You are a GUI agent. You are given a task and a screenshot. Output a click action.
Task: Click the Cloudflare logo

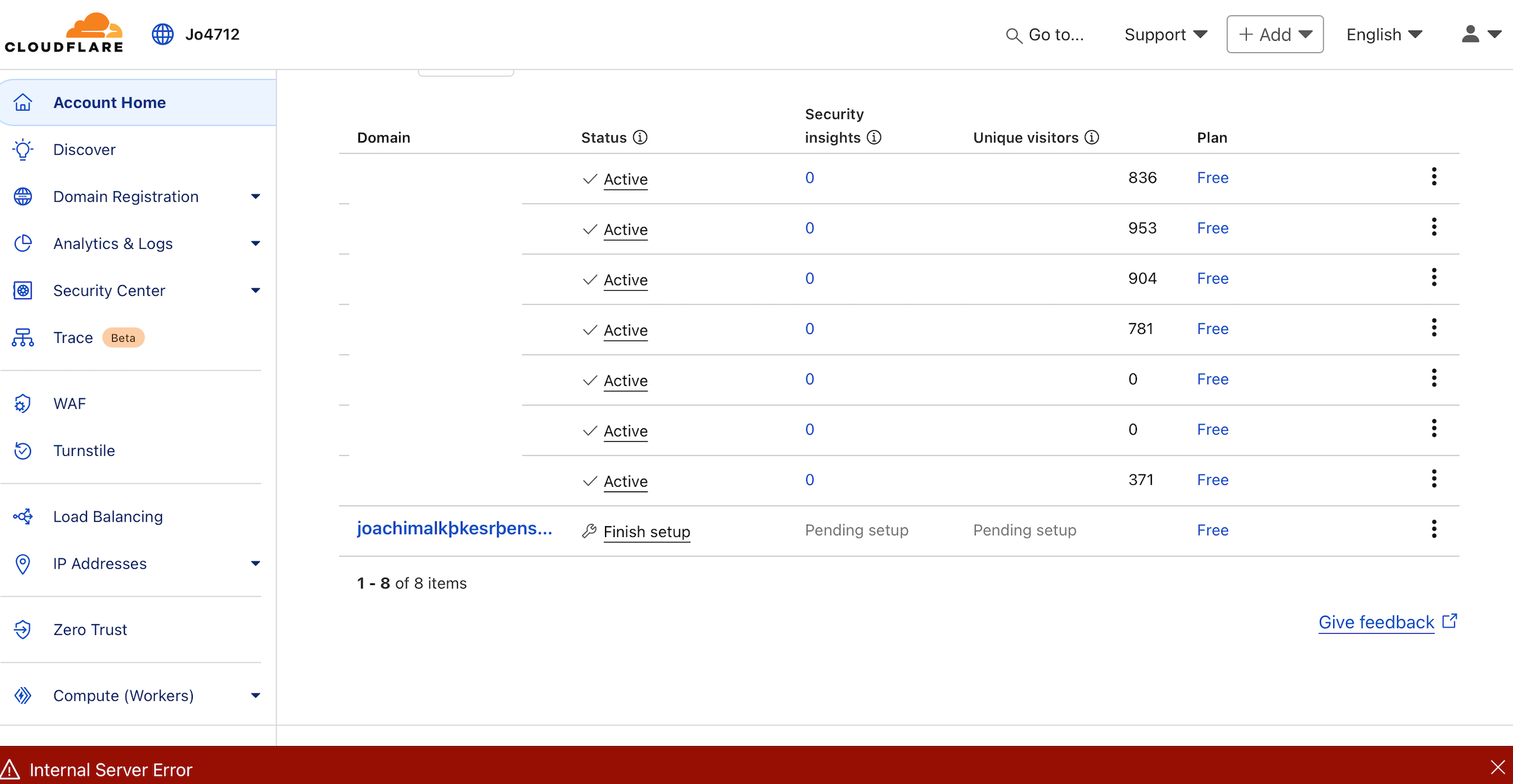pyautogui.click(x=64, y=34)
